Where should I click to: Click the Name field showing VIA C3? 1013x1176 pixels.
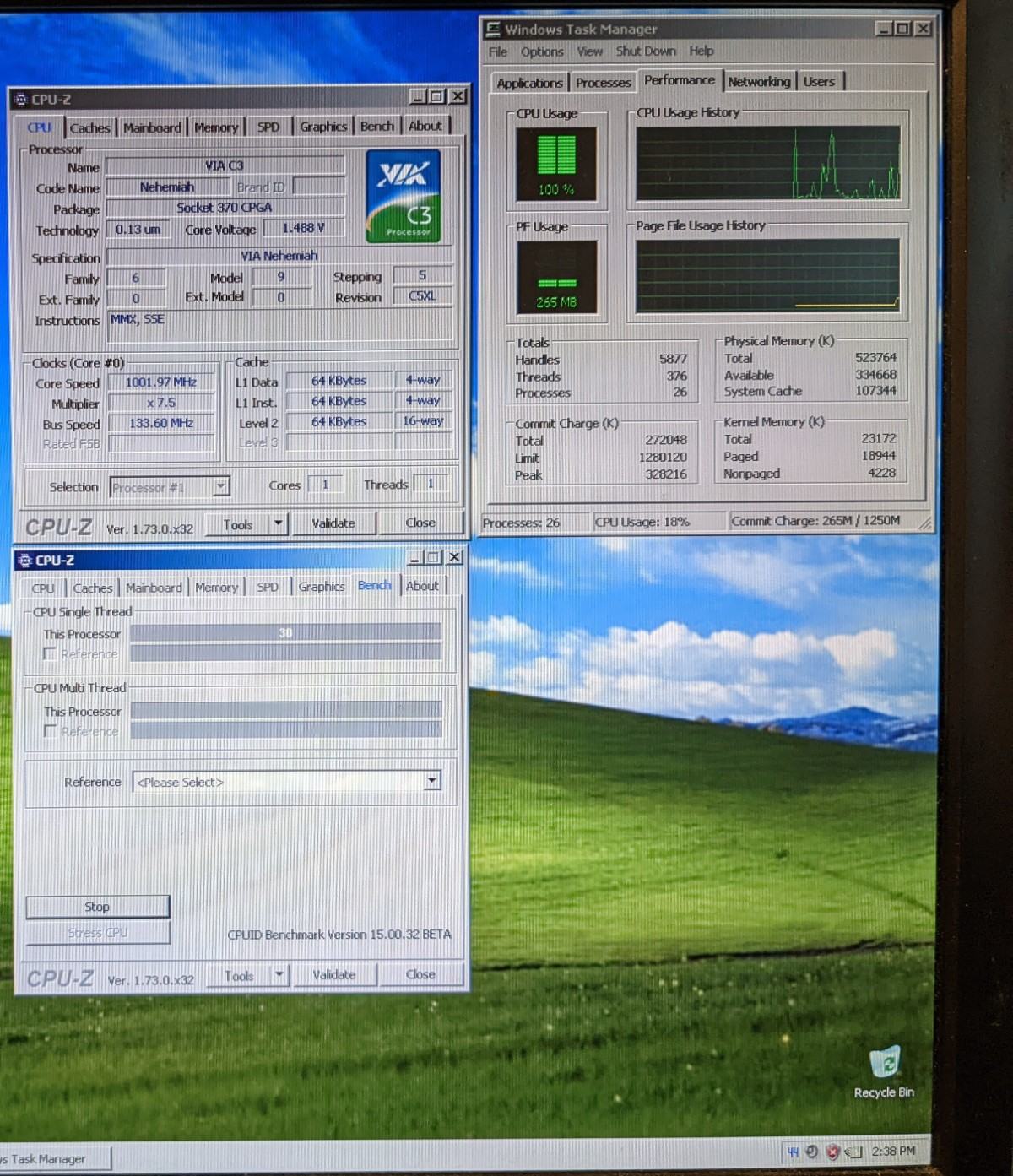[225, 165]
